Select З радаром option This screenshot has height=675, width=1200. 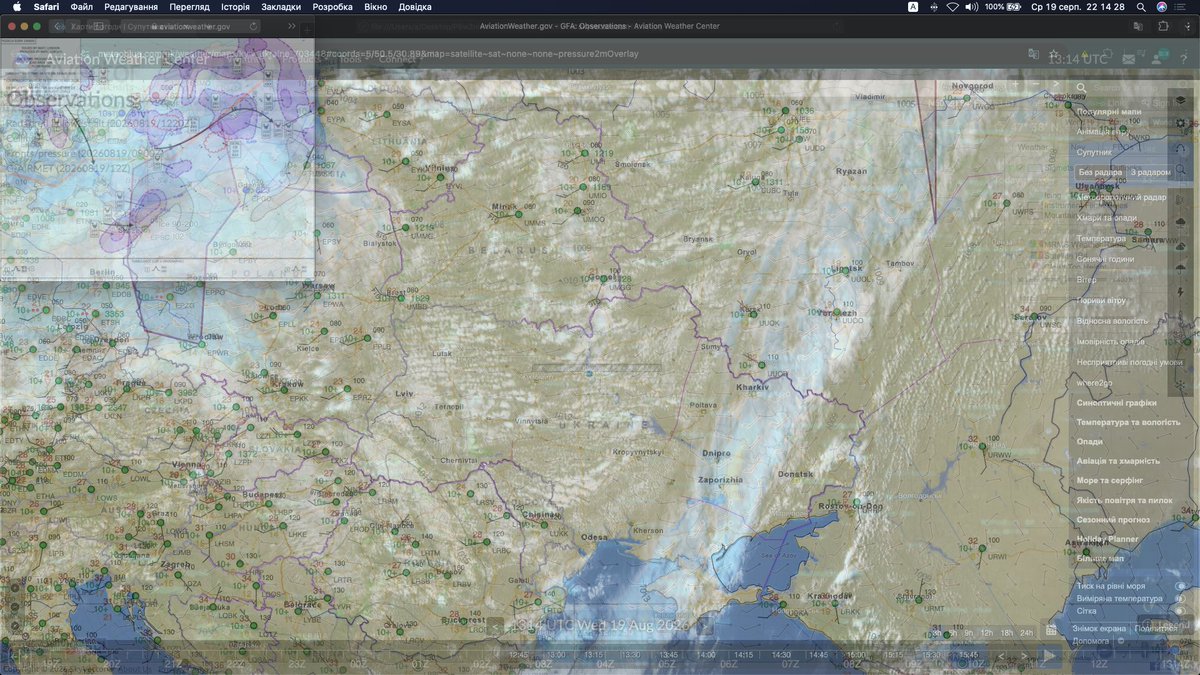[1151, 172]
